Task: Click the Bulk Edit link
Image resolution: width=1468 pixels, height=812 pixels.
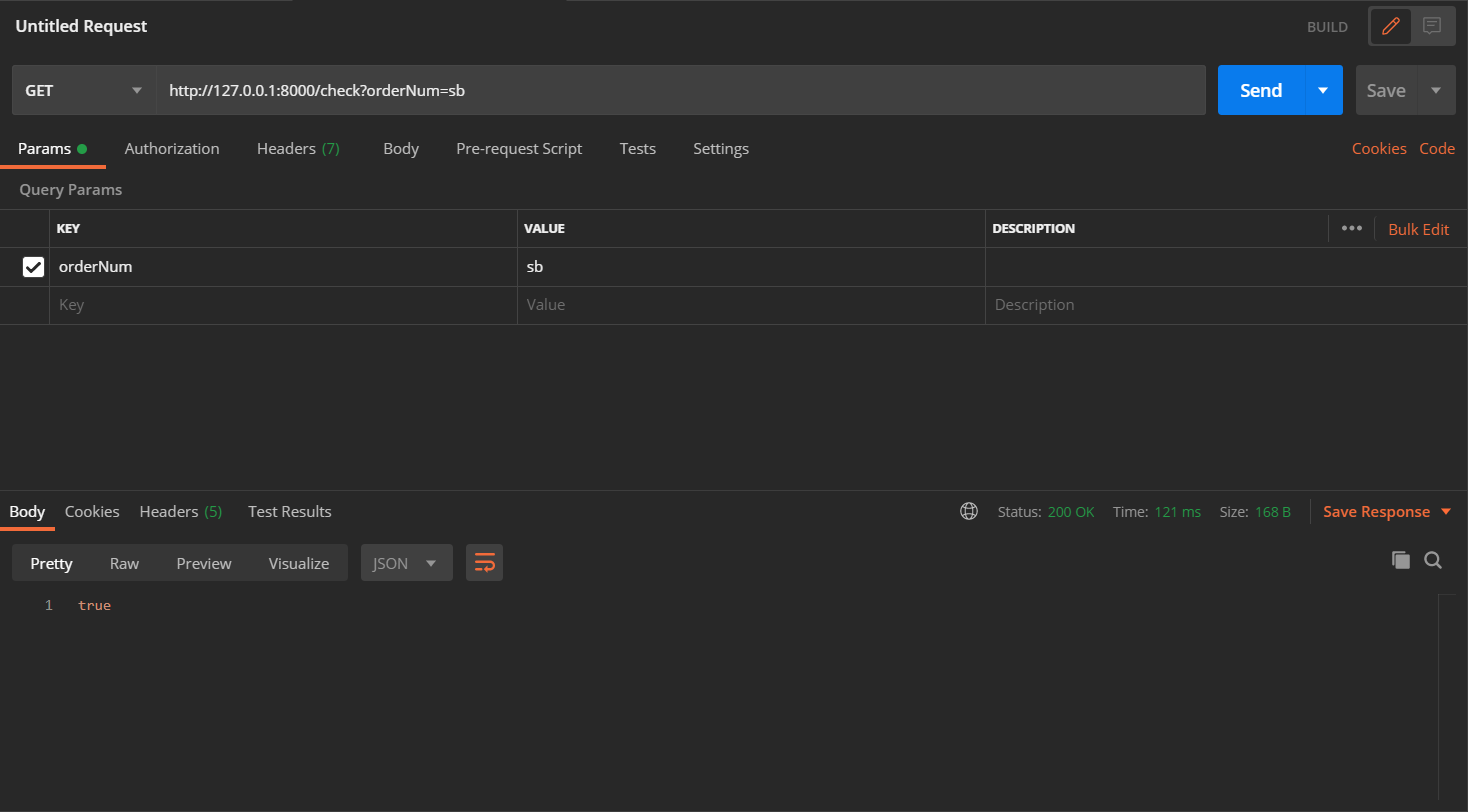Action: (x=1418, y=229)
